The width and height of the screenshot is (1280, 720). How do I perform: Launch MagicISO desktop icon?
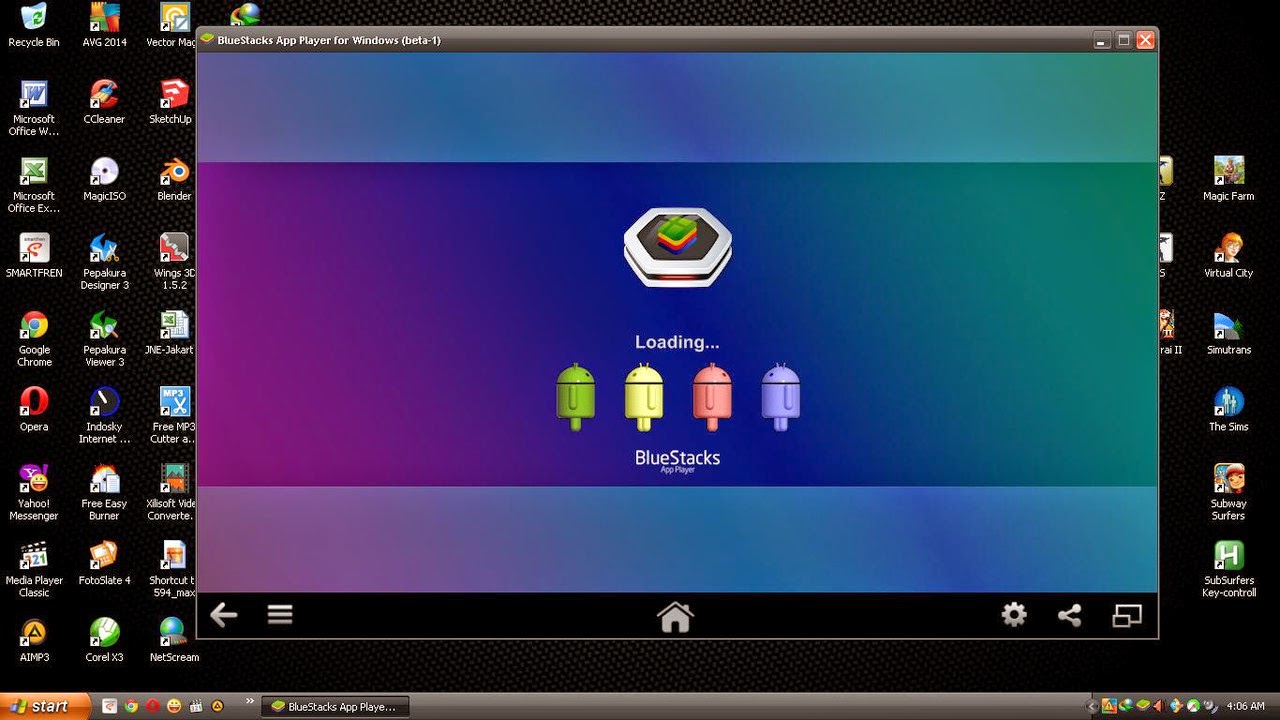coord(104,179)
